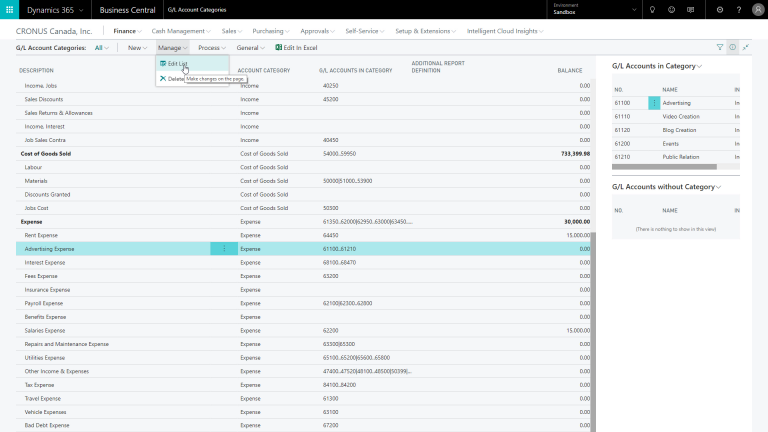Expand the Purchasing menu
The height and width of the screenshot is (432, 768).
coord(270,31)
